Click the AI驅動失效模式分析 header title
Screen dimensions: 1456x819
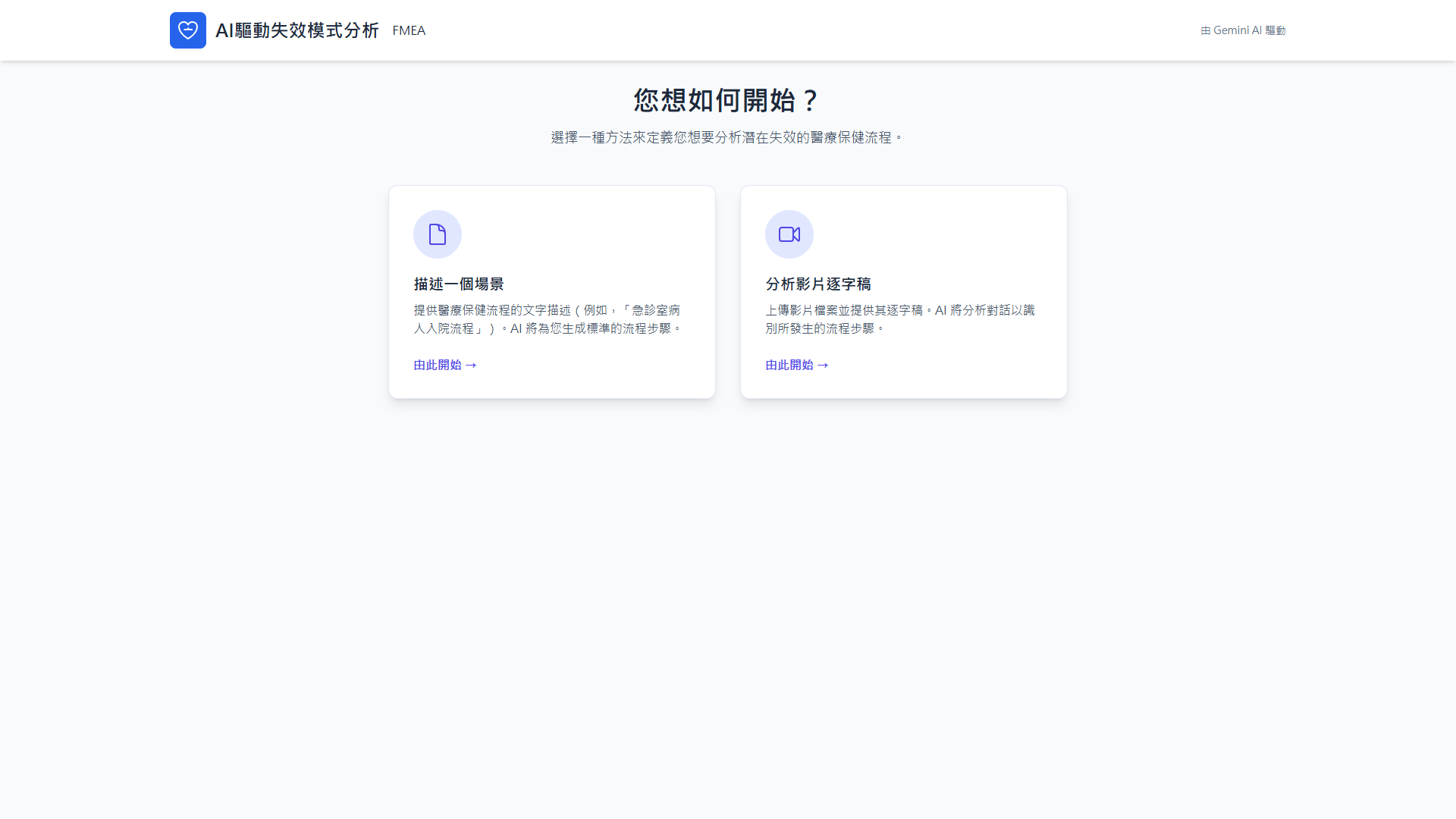coord(297,30)
